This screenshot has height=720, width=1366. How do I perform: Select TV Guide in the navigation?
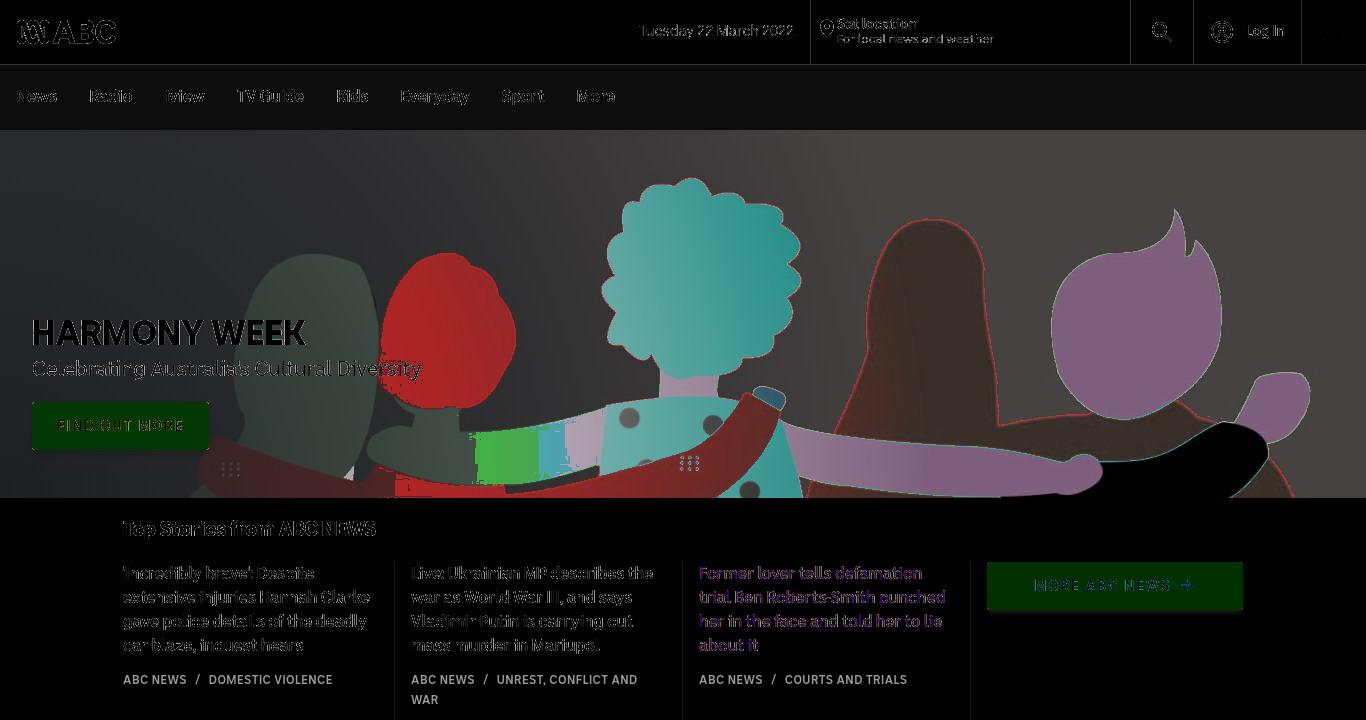point(270,96)
